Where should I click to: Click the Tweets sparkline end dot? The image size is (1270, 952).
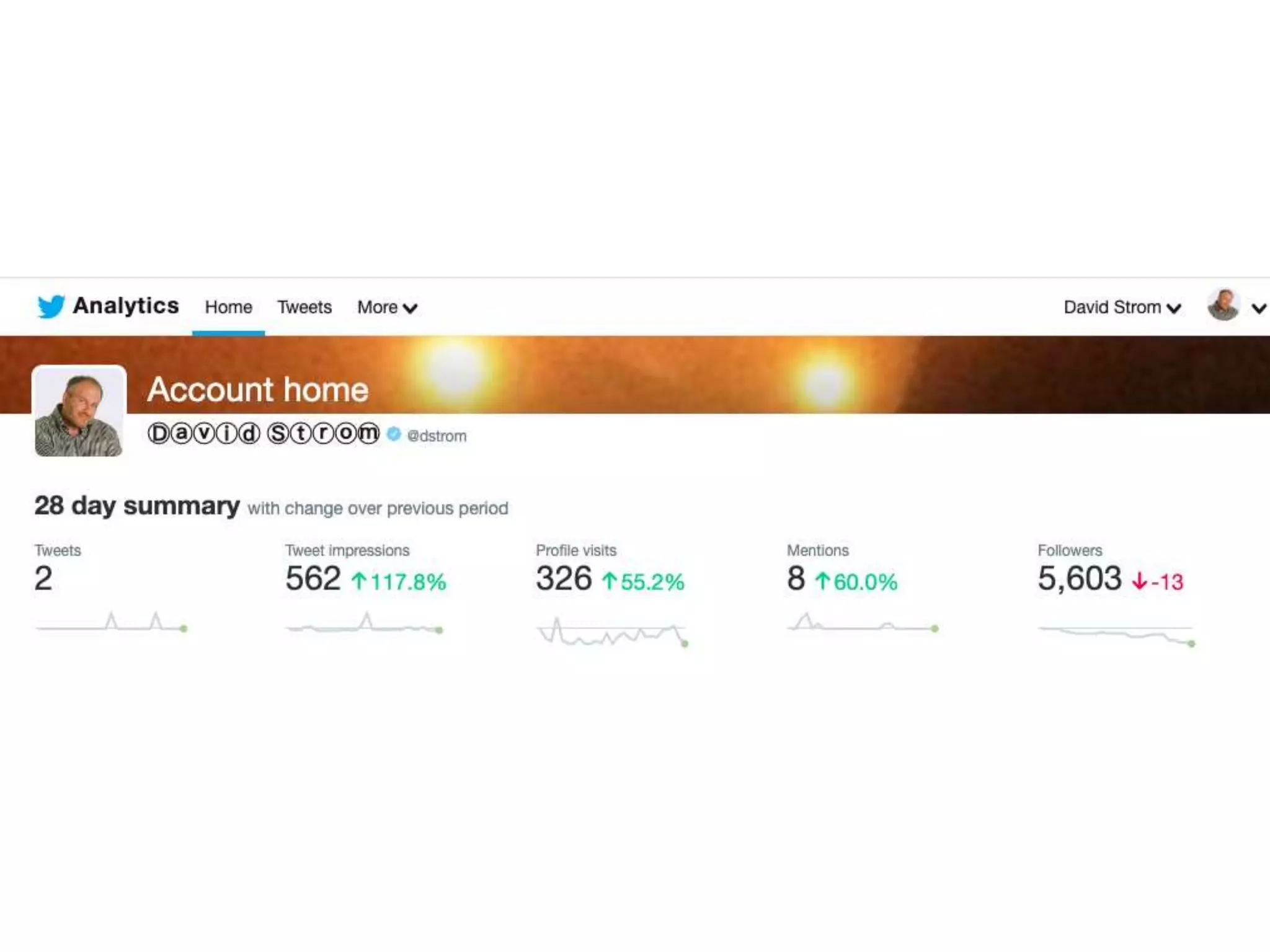[184, 628]
